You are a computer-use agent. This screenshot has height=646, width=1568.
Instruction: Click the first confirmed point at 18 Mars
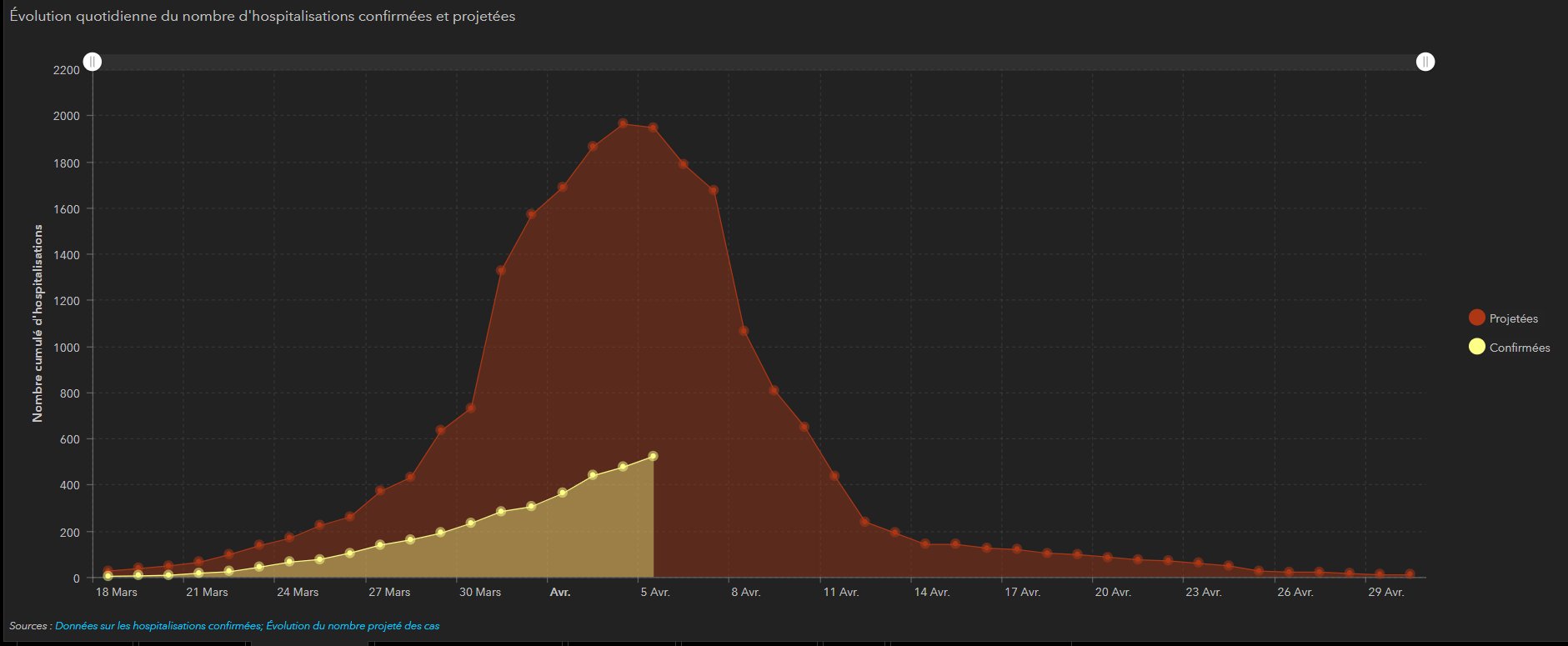[108, 576]
